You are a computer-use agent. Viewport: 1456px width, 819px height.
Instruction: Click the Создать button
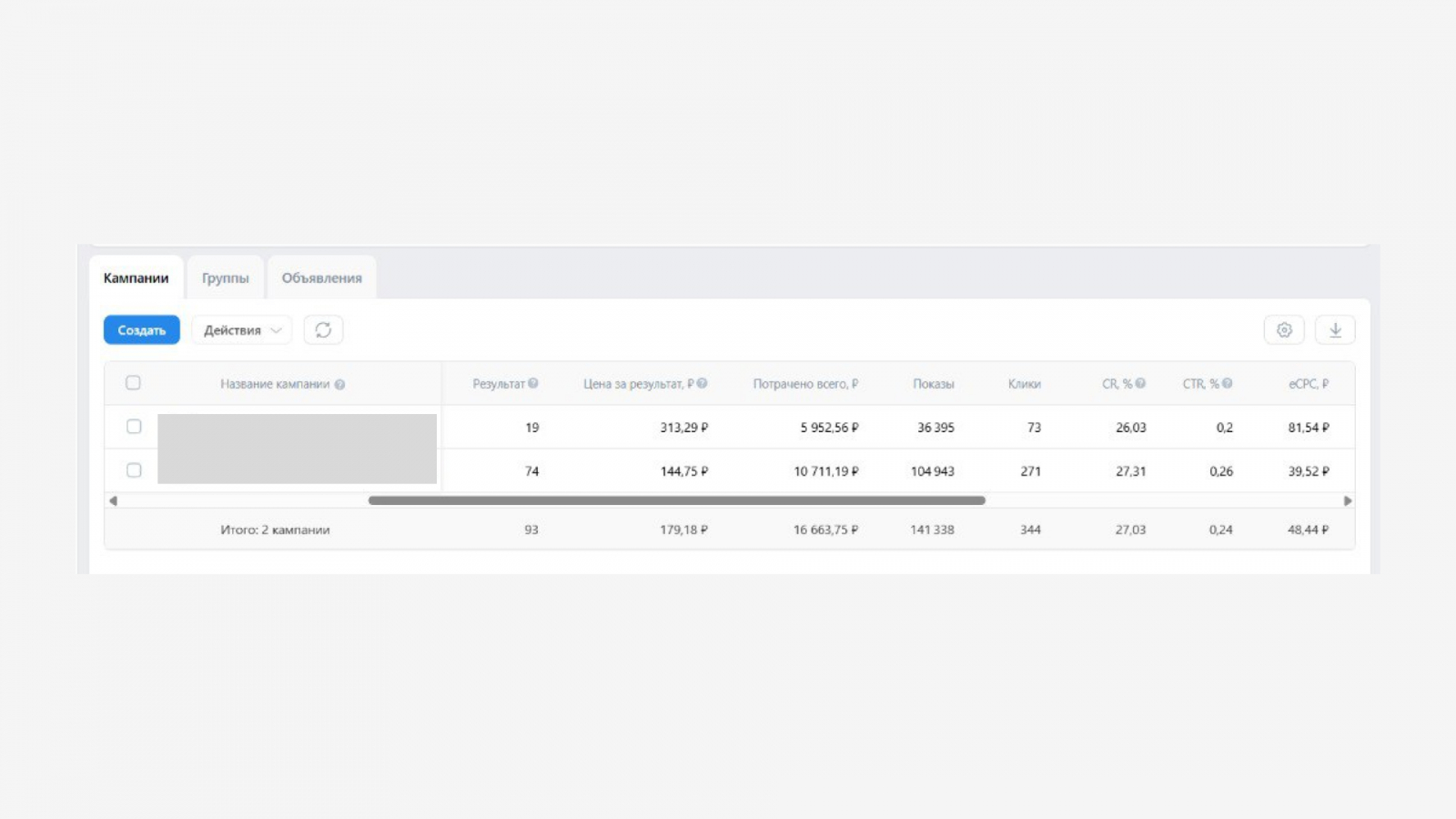click(141, 330)
